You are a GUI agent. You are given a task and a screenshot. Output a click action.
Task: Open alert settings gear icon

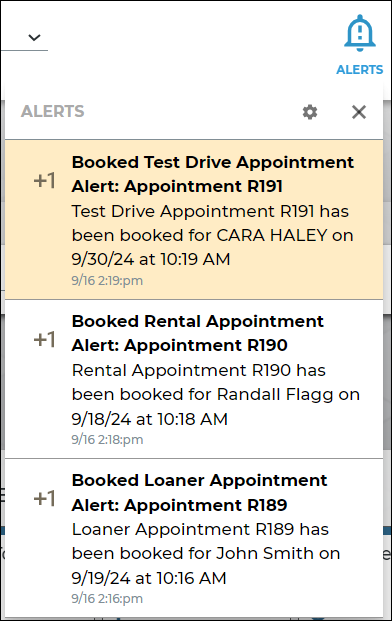coord(310,112)
